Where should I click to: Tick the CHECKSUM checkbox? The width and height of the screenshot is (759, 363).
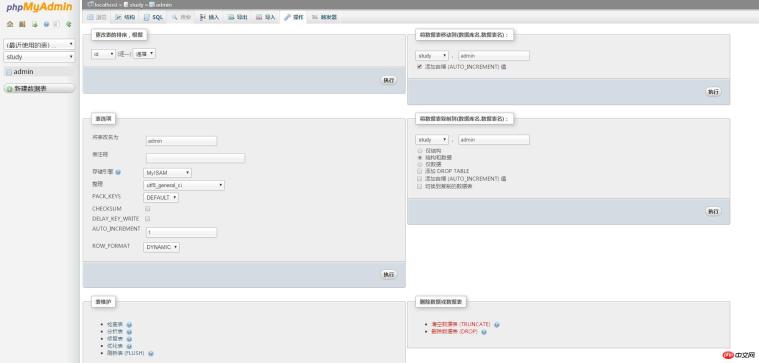point(148,209)
